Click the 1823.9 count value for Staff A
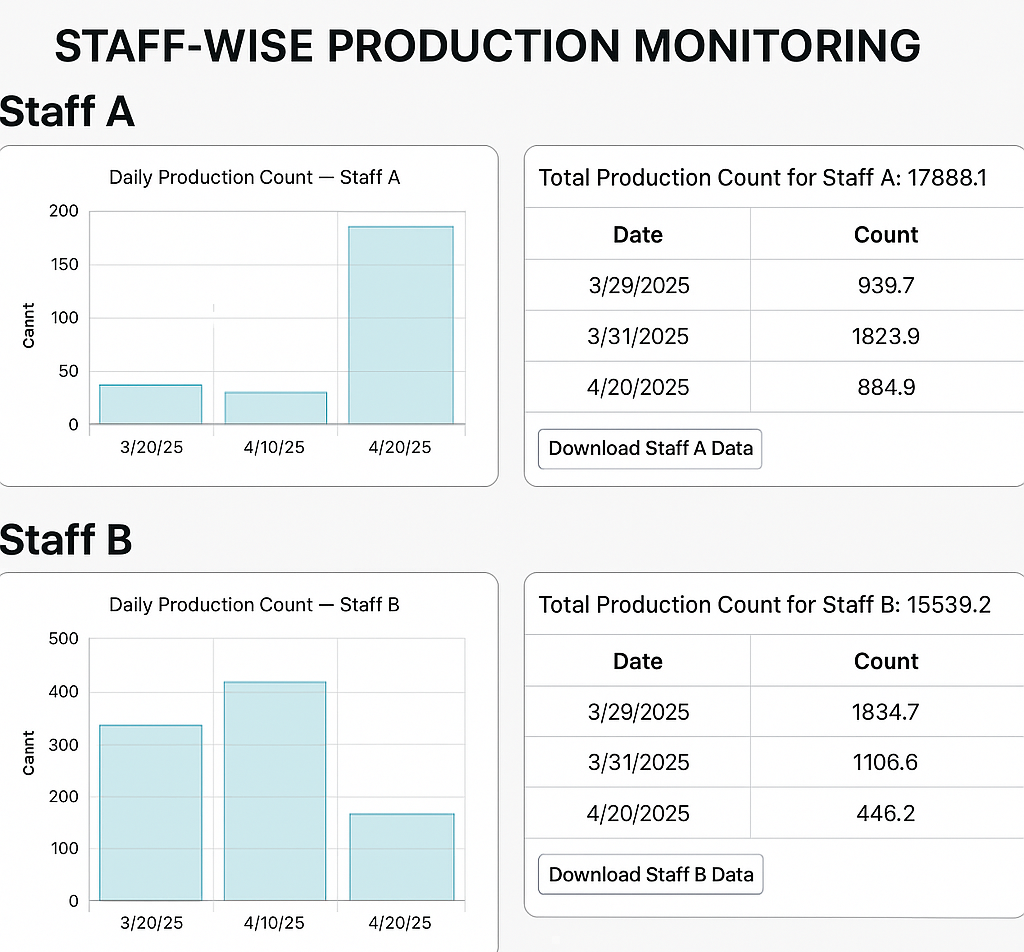The width and height of the screenshot is (1024, 952). coord(885,336)
